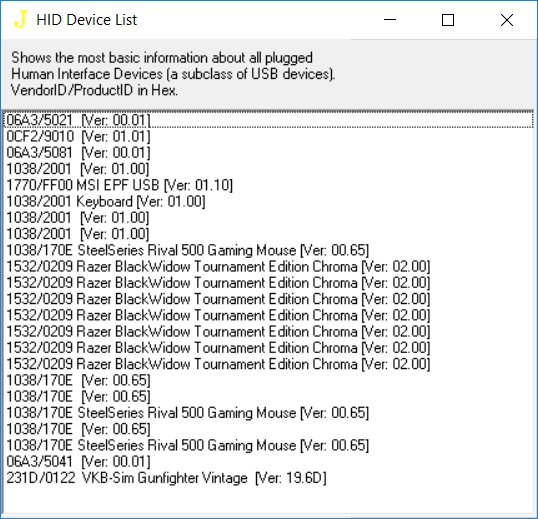Select the VKB-Sim Gunfighter Vintage row
538x519 pixels.
tap(269, 478)
